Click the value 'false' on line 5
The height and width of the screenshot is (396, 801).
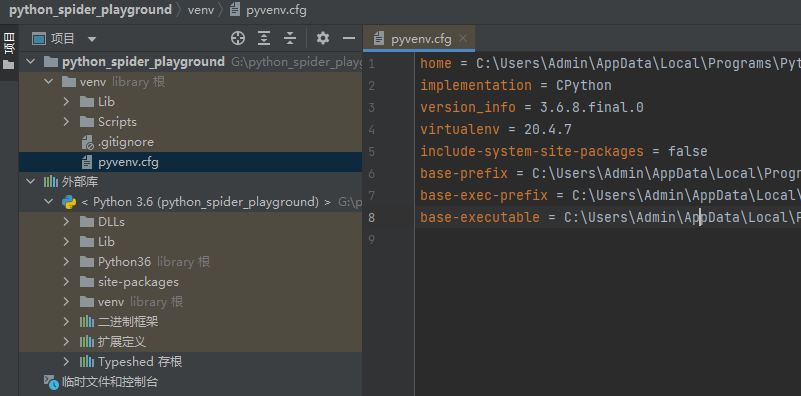688,151
